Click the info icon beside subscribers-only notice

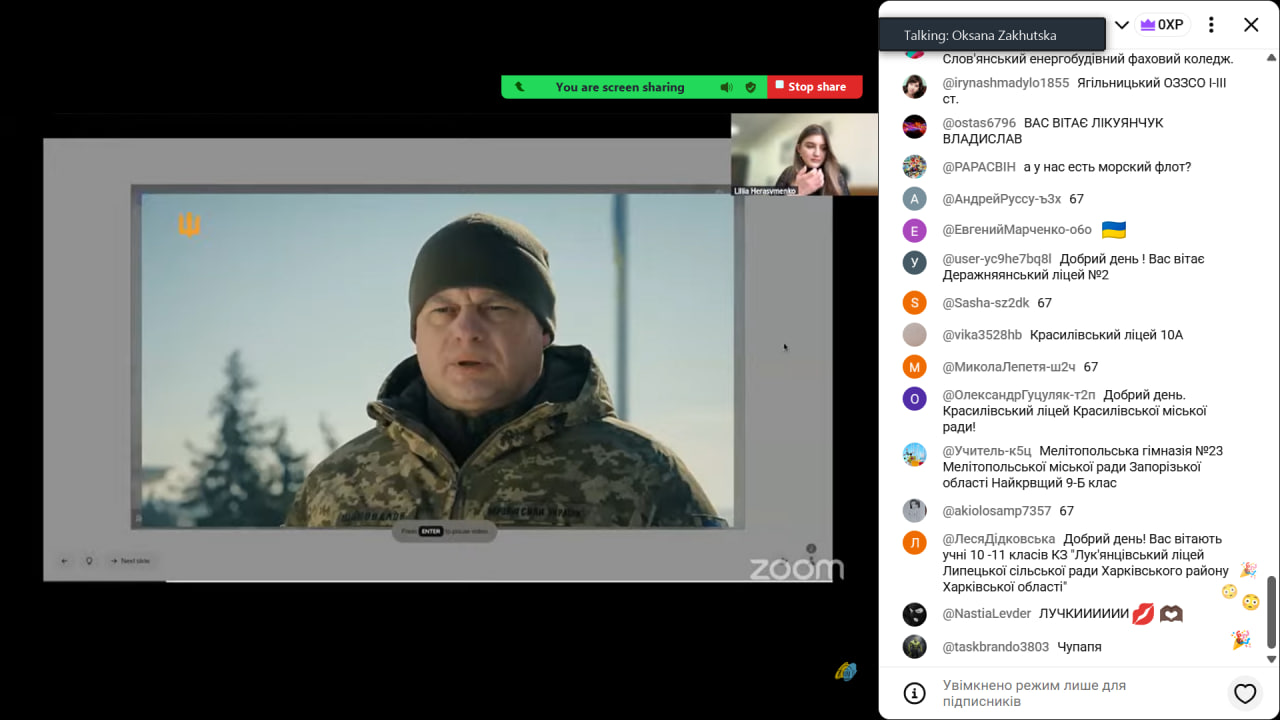click(x=914, y=693)
